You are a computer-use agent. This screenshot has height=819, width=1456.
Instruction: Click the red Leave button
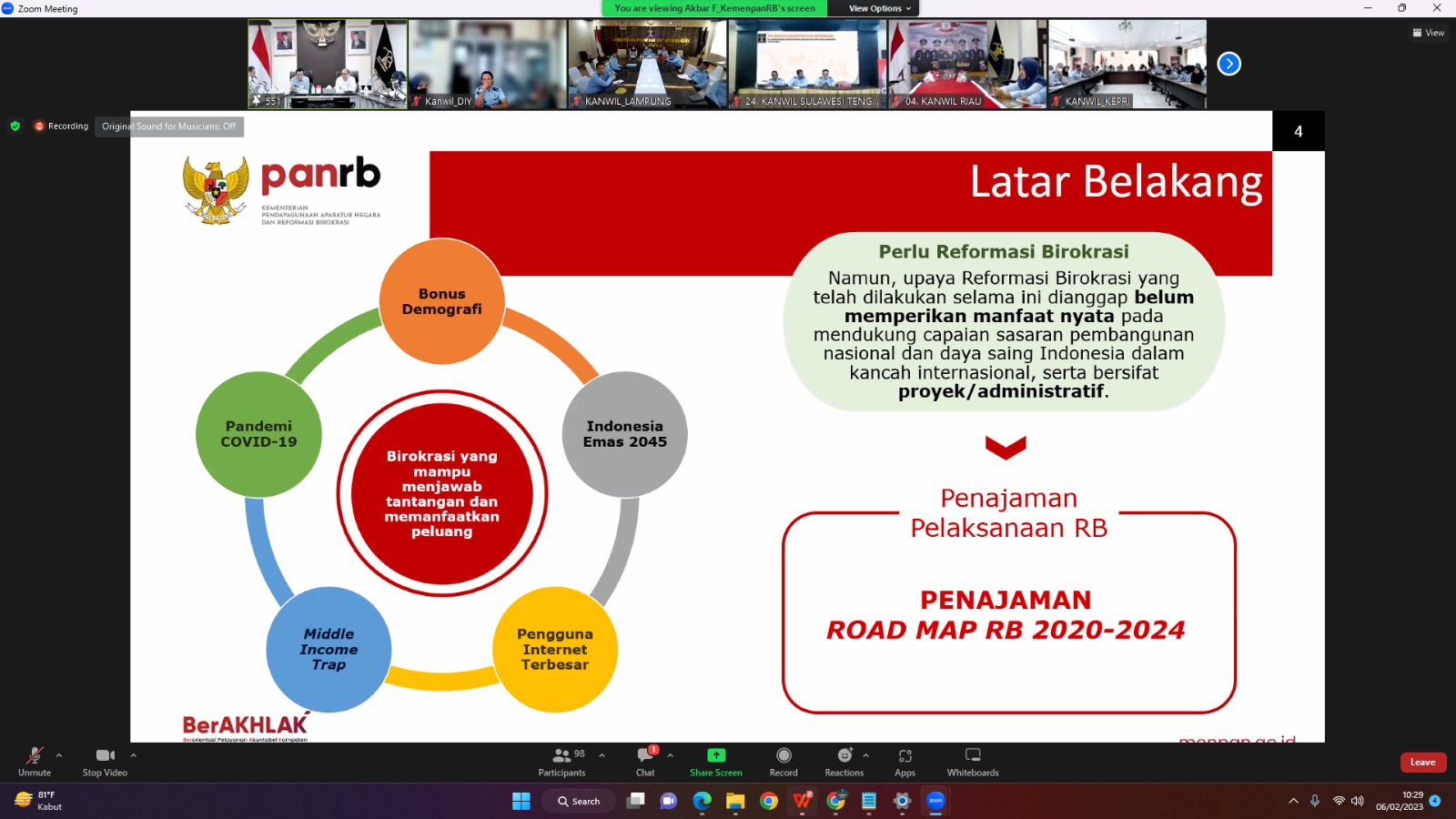tap(1422, 763)
